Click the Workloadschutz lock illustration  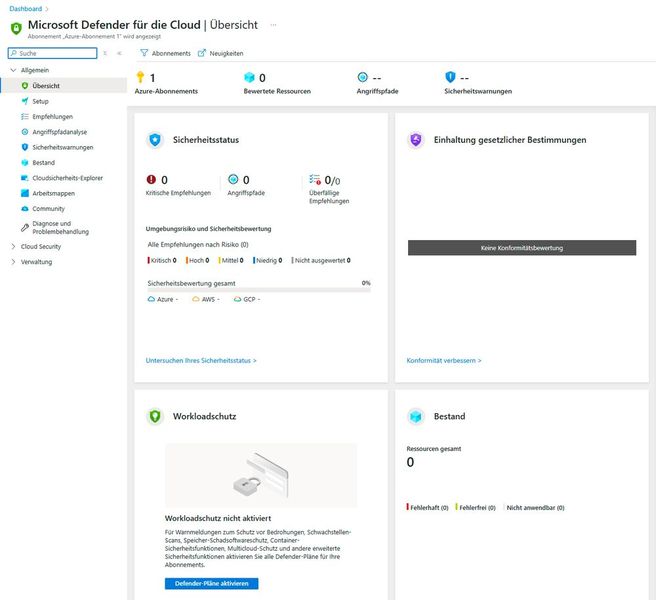click(261, 476)
